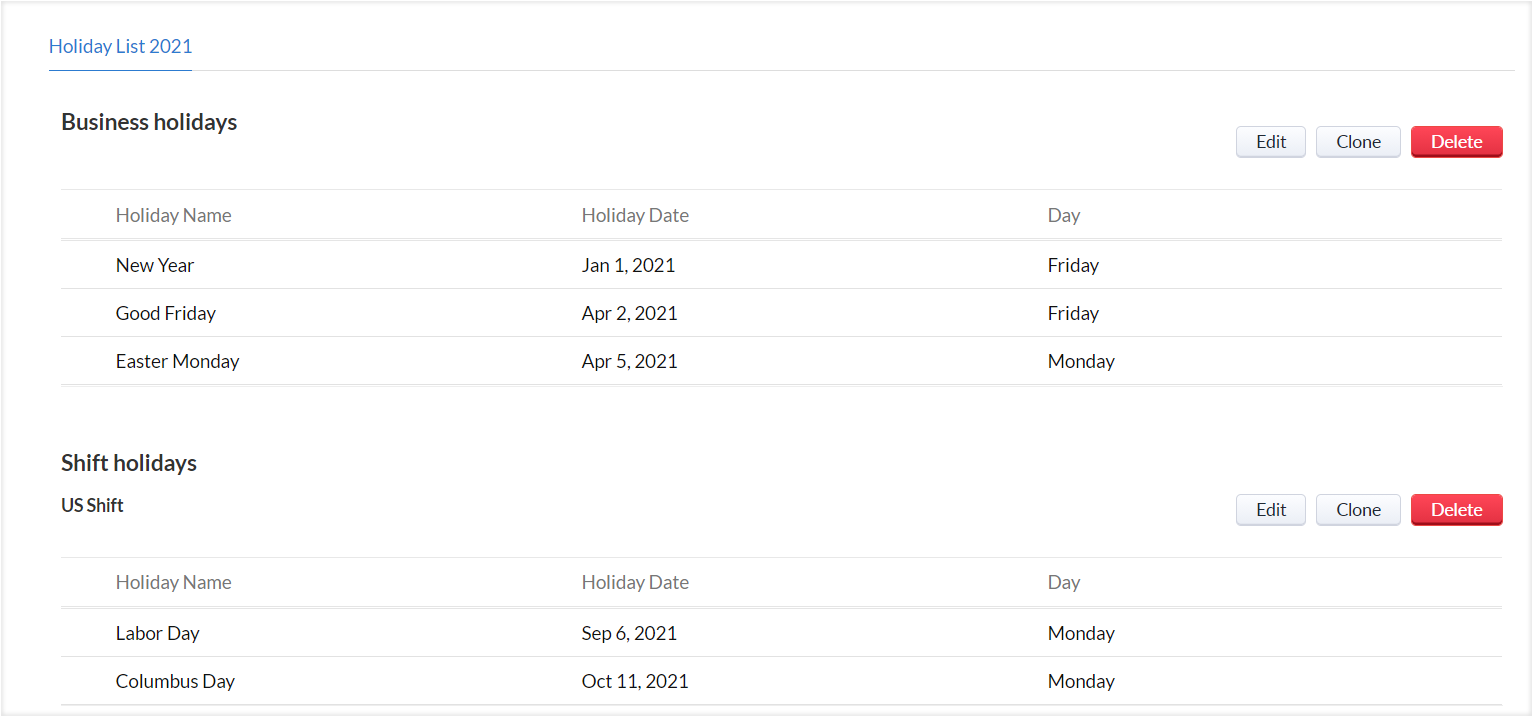
Task: Click Day column header in Business holidays
Action: [x=1063, y=215]
